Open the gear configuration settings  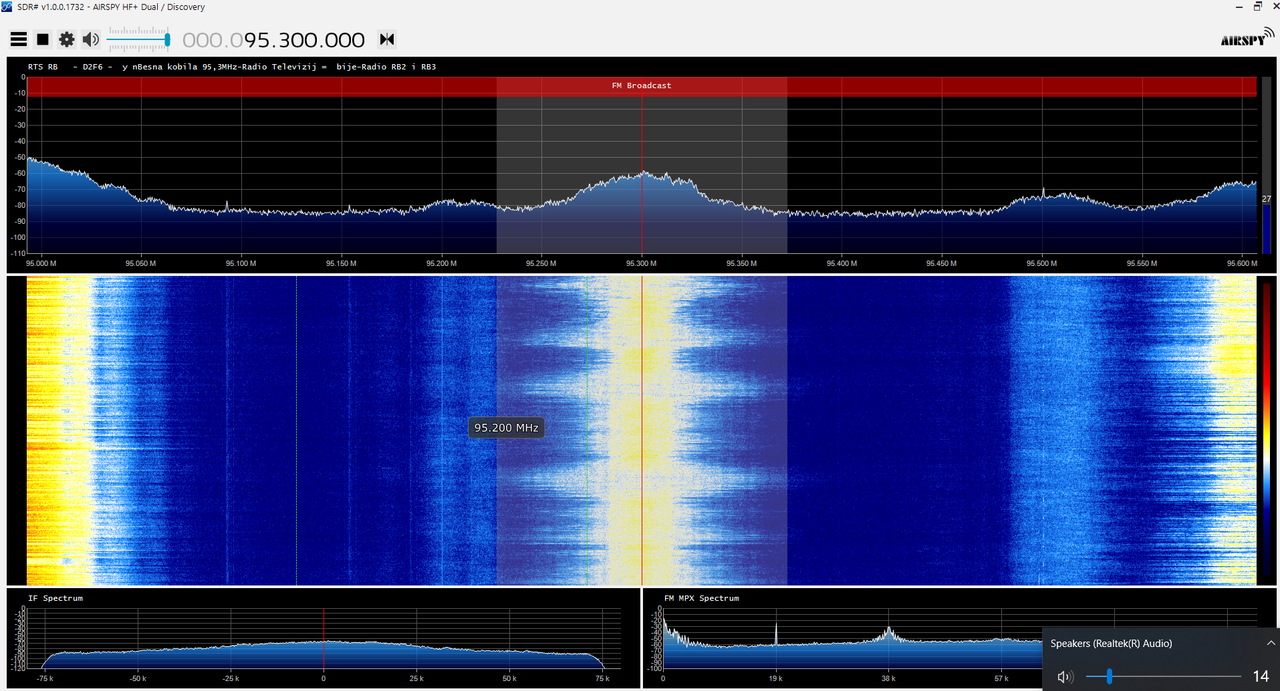pyautogui.click(x=67, y=40)
